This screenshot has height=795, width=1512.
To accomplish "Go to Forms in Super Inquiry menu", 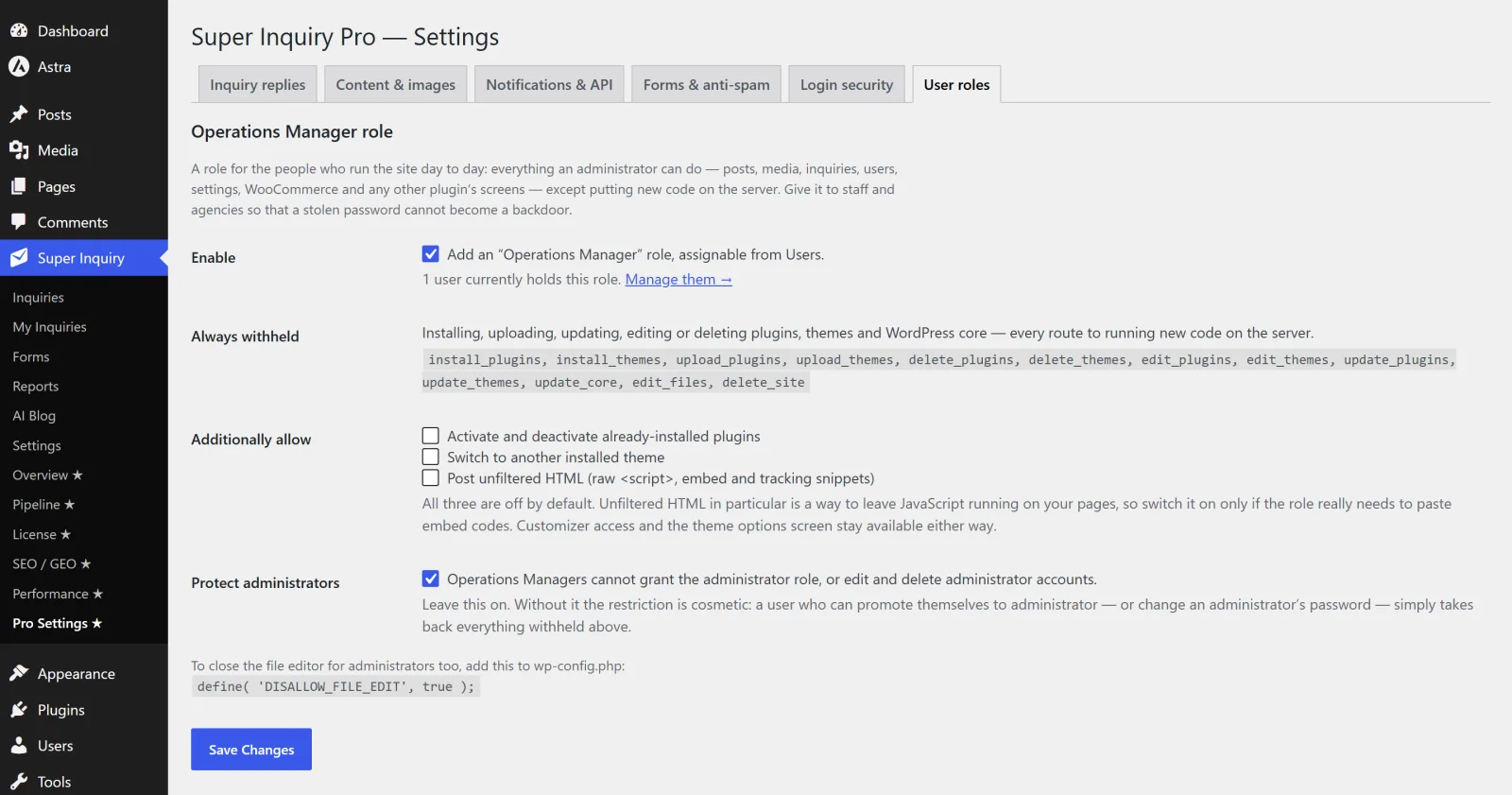I will click(x=31, y=357).
